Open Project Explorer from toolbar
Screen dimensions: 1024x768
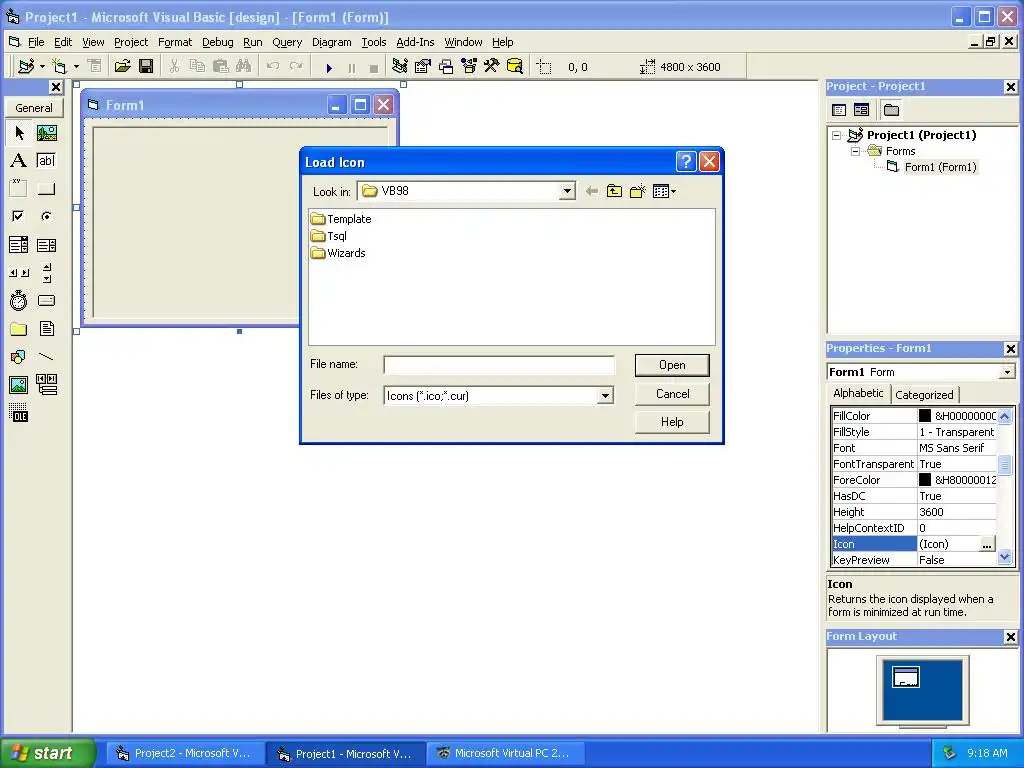tap(400, 66)
